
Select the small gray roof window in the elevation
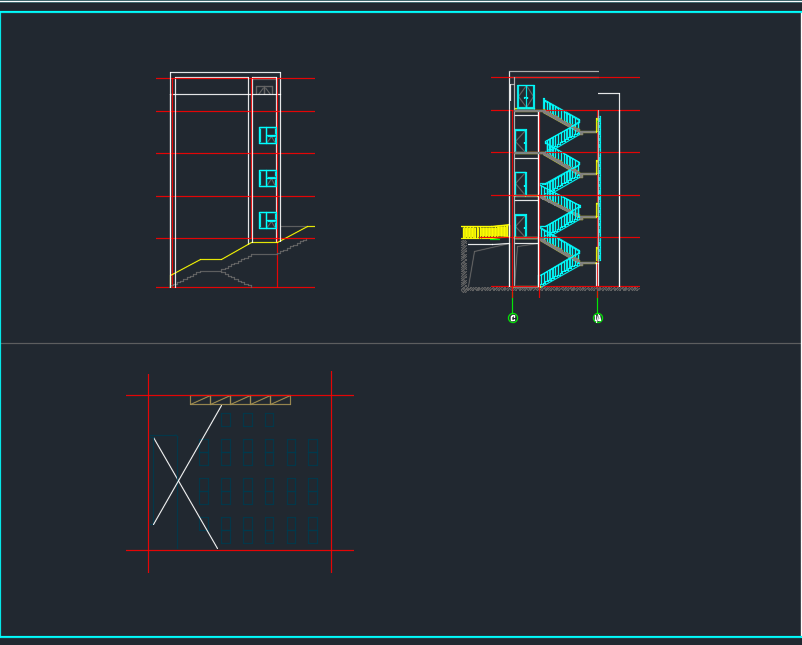coord(264,90)
